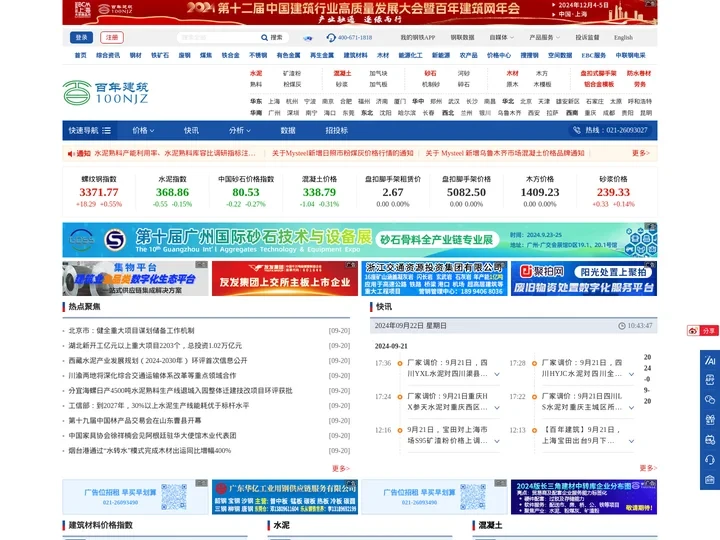
Task: Click the search magnifier icon
Action: coord(264,38)
